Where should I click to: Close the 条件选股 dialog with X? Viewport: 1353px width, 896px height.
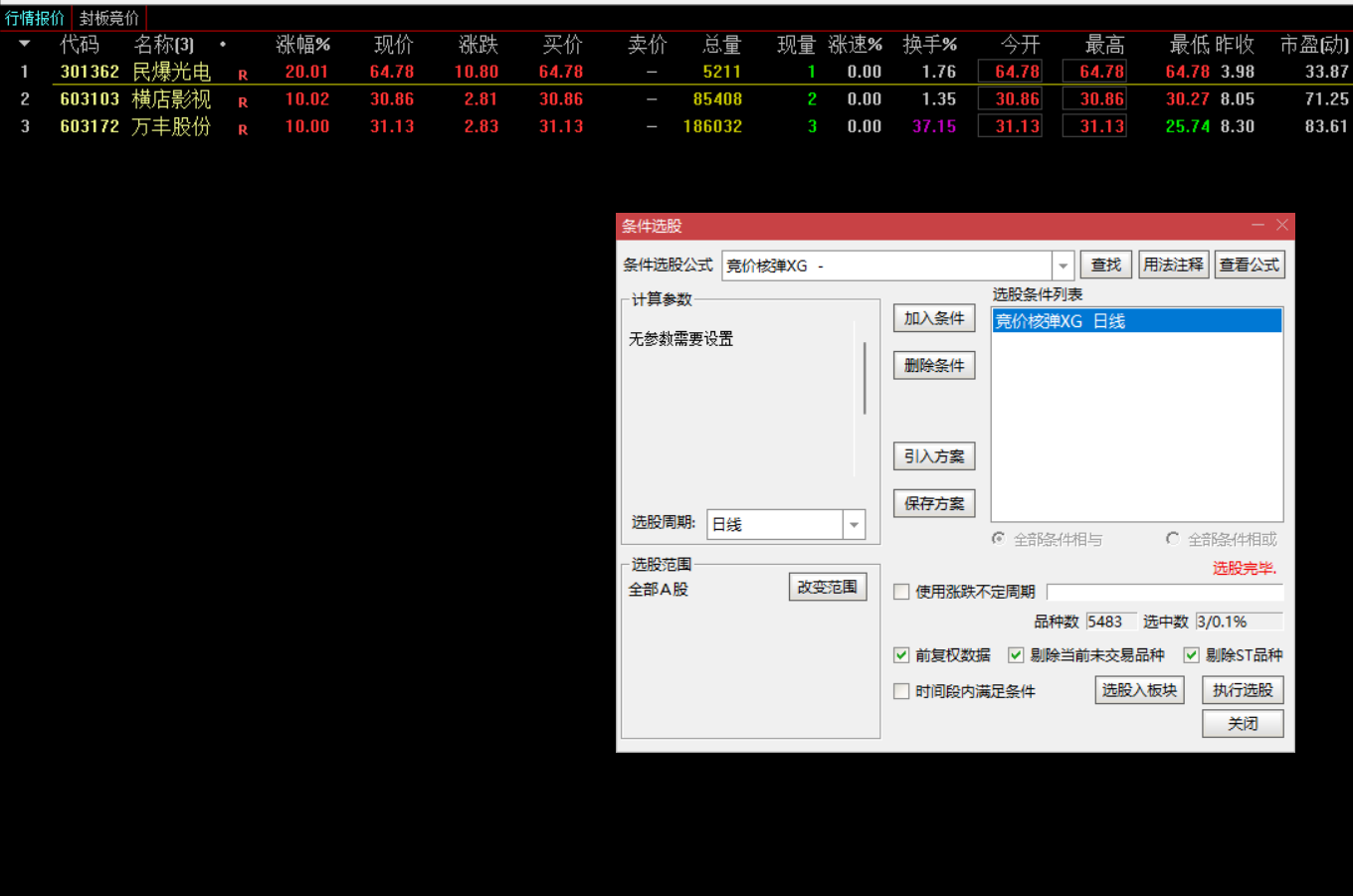click(1281, 226)
